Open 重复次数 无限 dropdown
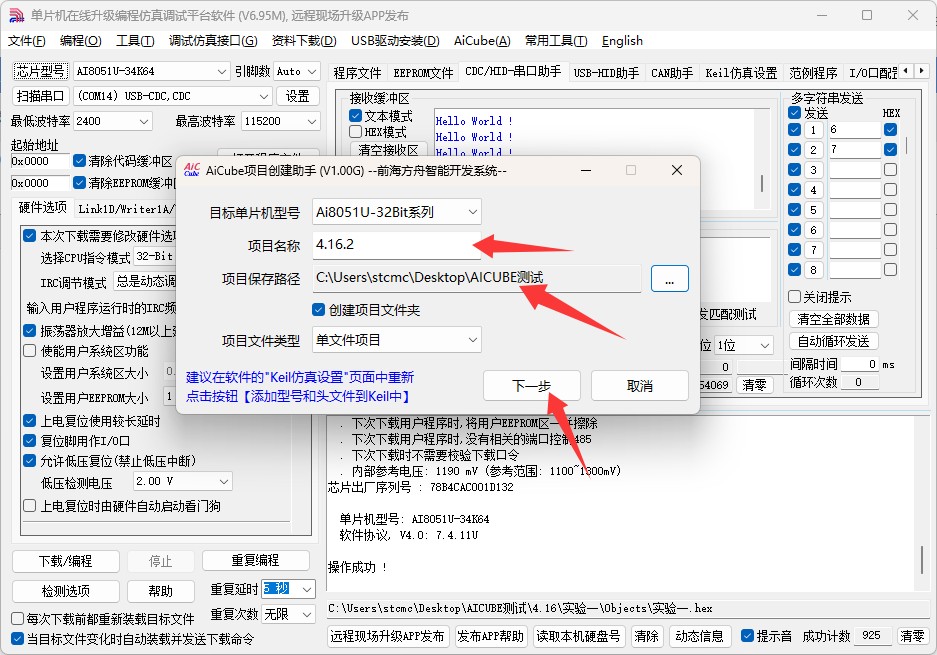 pos(288,614)
